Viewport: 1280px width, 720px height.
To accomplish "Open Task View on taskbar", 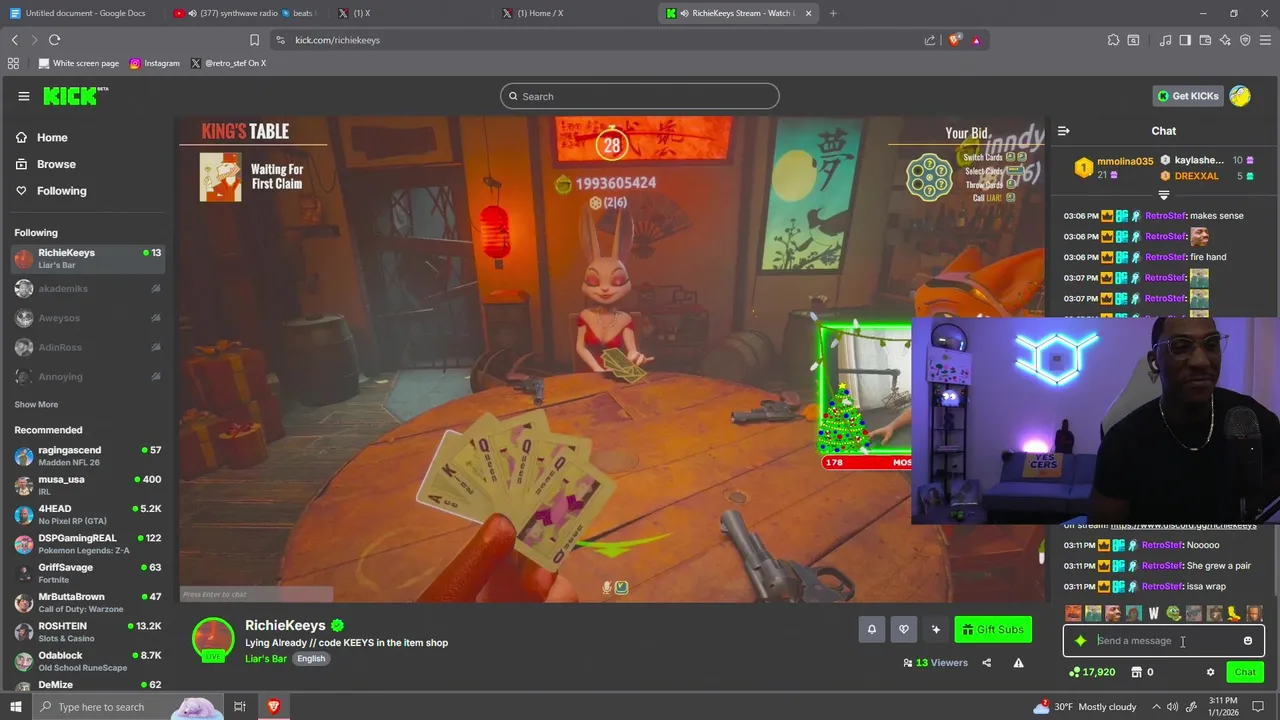I will tap(240, 706).
